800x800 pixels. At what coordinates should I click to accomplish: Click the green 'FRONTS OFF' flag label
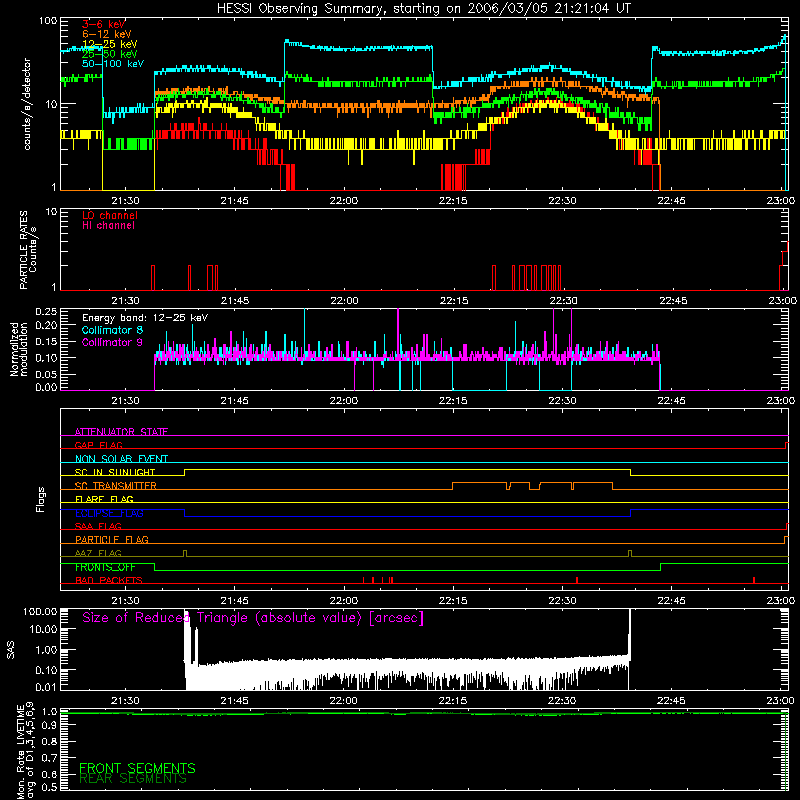[105, 567]
